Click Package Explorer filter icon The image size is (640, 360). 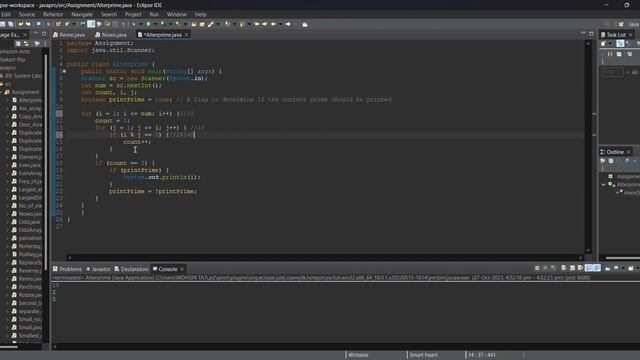point(37,43)
